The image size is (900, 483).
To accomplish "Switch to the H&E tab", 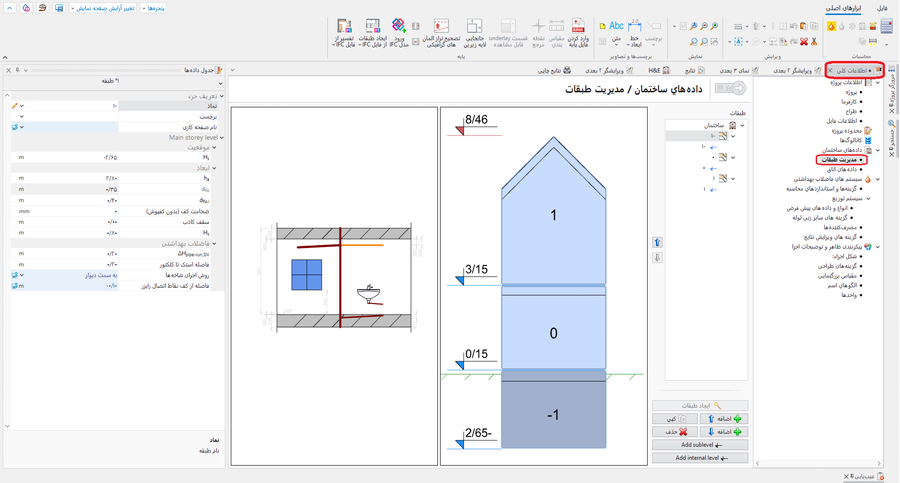I will click(x=655, y=71).
